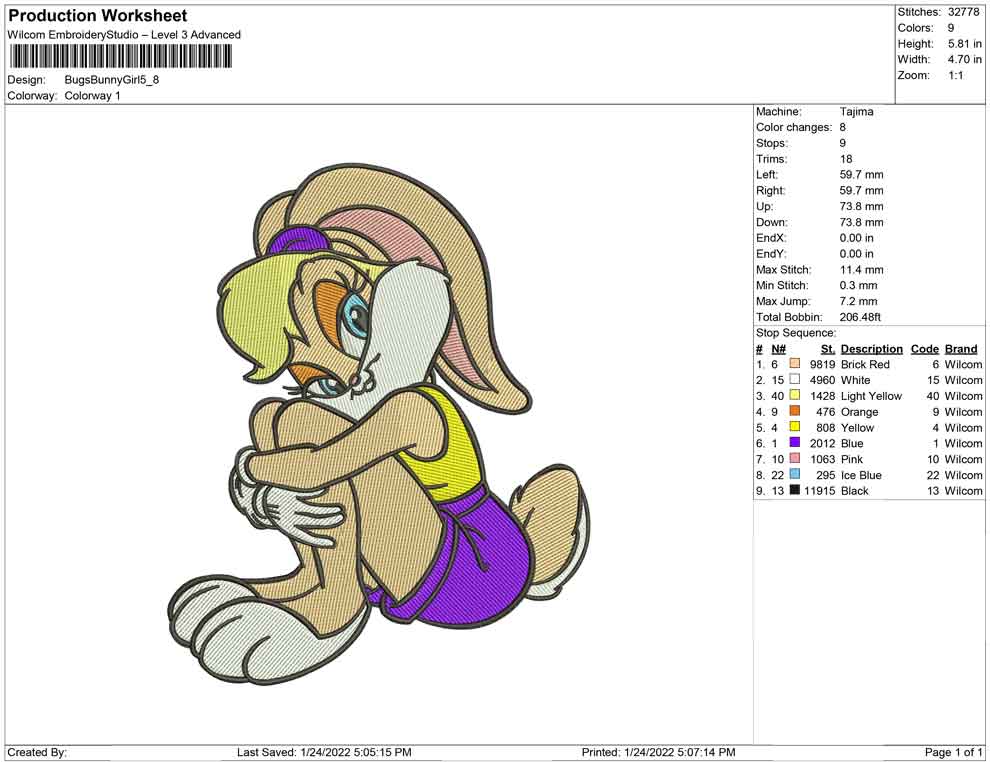Click the N# column header

(778, 349)
